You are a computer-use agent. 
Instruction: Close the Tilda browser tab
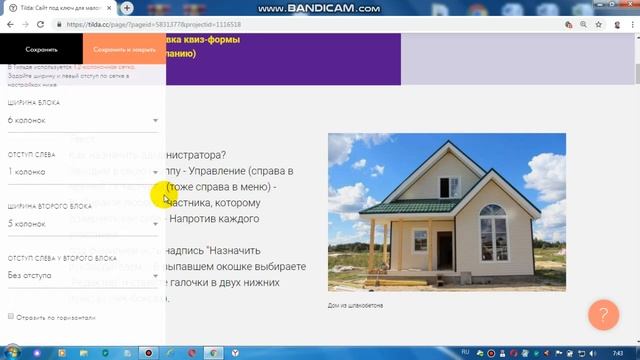tap(109, 8)
